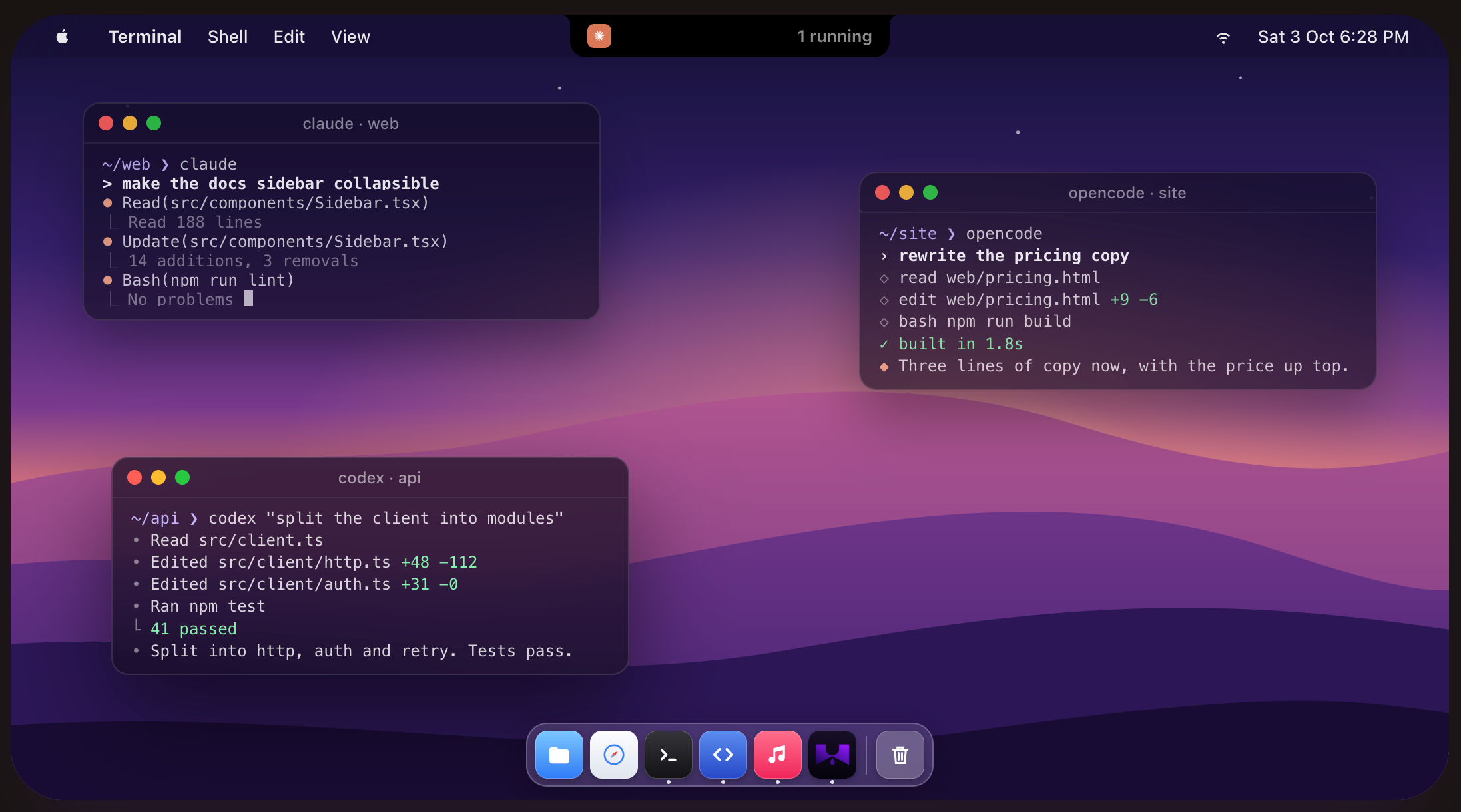Click the "1 running" status in notch

(834, 36)
